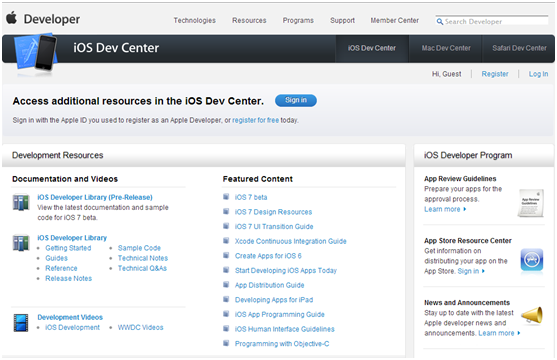557x360 pixels.
Task: Click the document icon beside iOS 7 Design Resources
Action: click(226, 211)
